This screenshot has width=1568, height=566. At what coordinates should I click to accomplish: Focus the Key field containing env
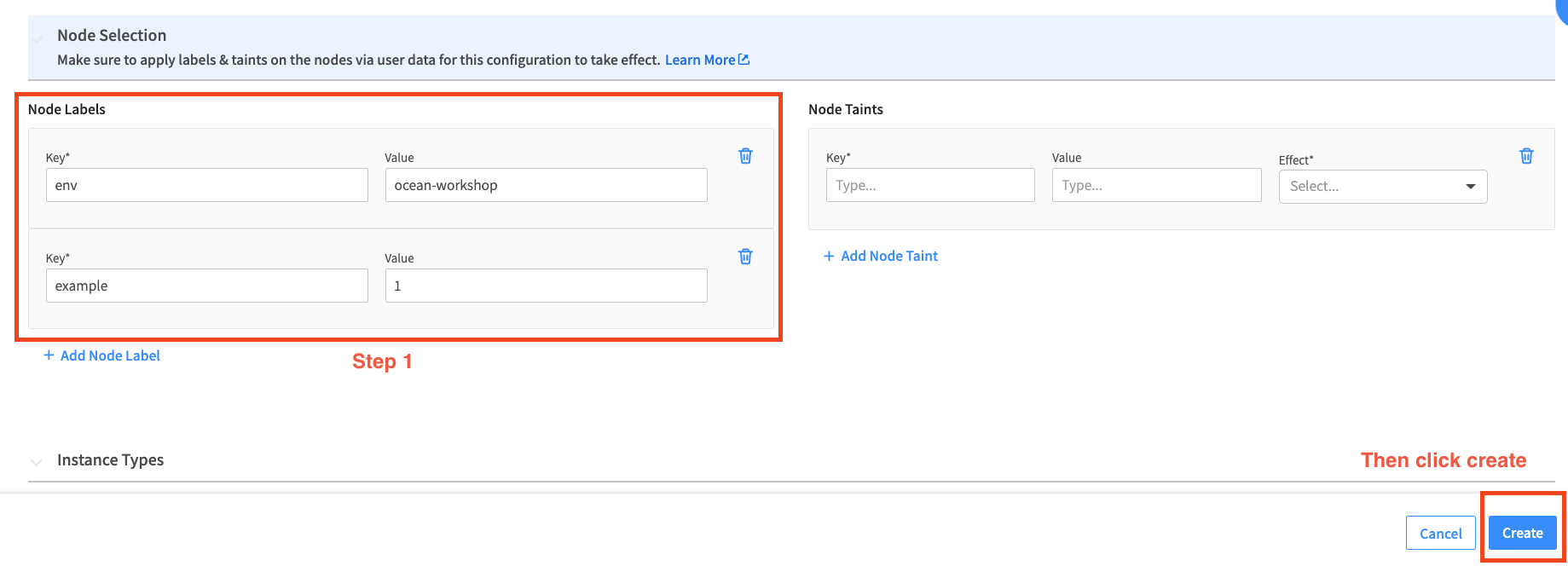207,185
